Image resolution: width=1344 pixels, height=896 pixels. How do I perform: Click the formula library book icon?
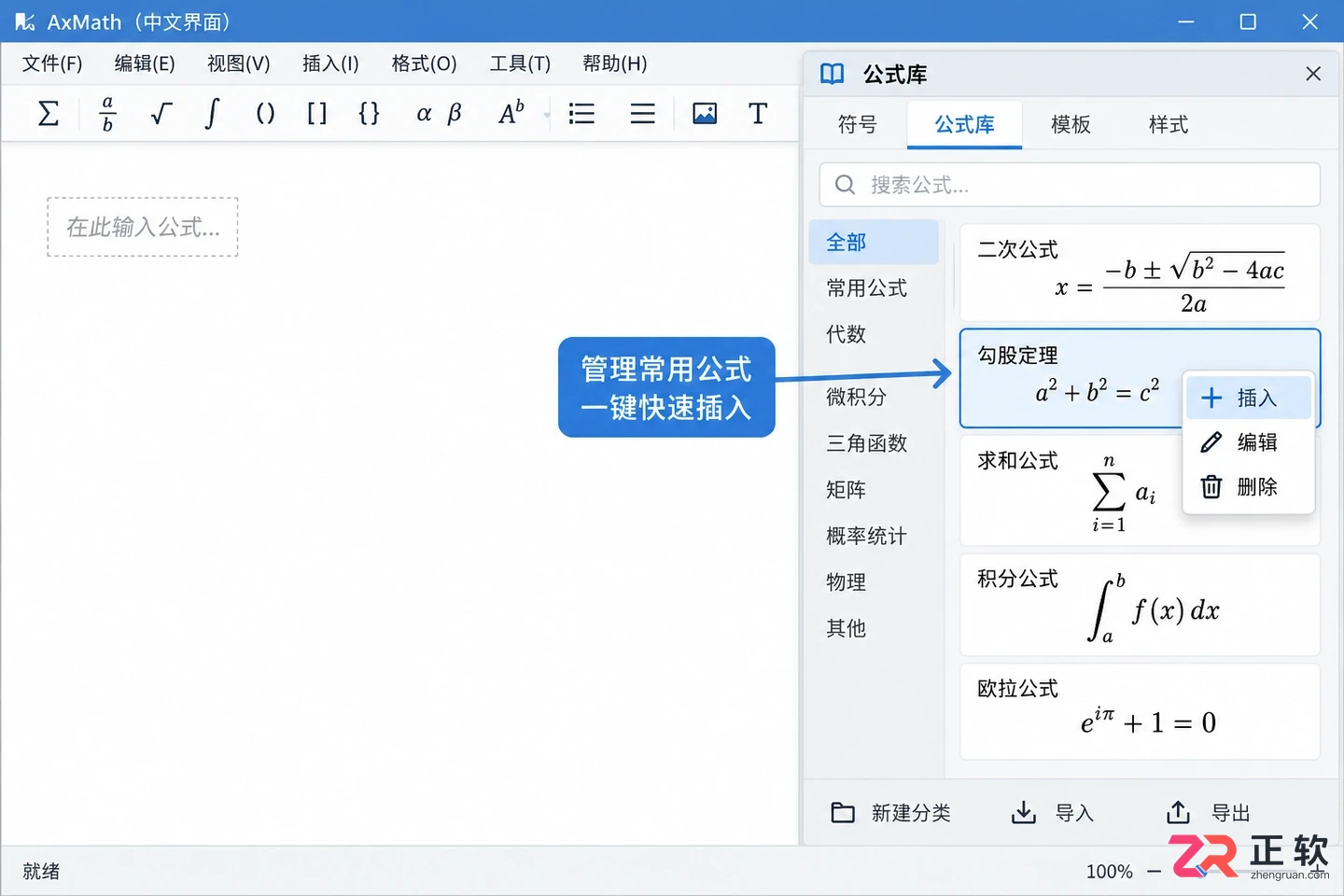click(x=832, y=74)
